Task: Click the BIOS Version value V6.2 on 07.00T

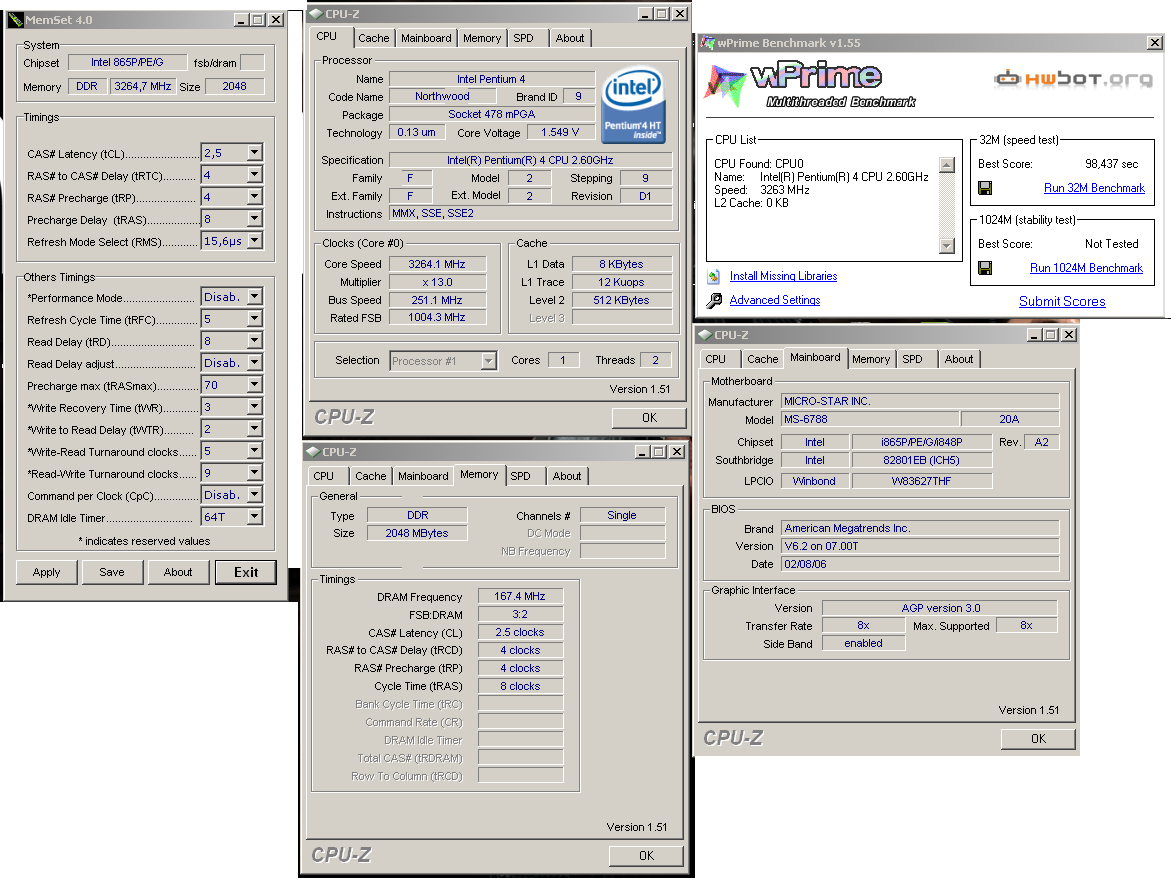Action: [x=920, y=547]
